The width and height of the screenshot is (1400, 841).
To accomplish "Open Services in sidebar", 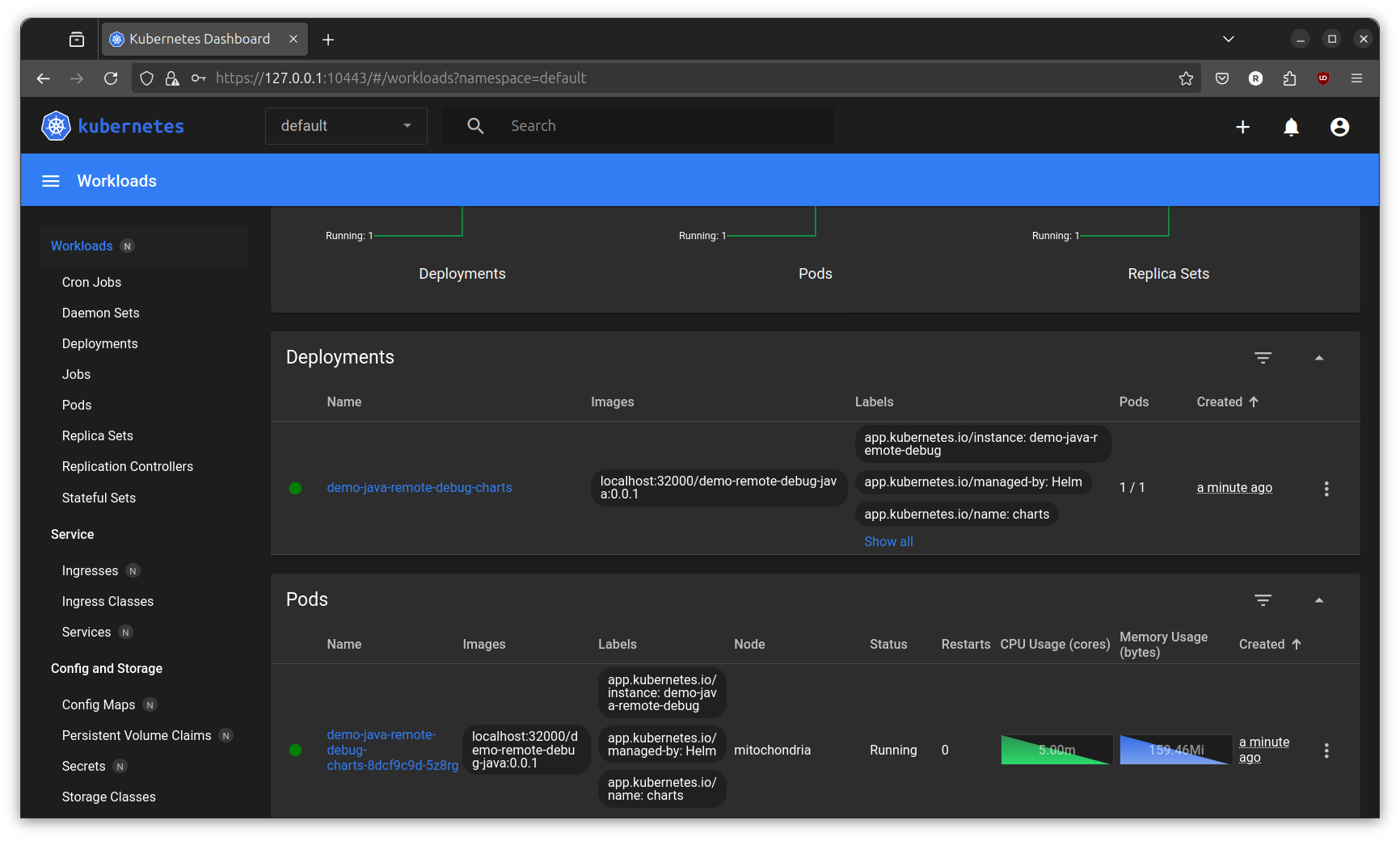I will click(86, 632).
